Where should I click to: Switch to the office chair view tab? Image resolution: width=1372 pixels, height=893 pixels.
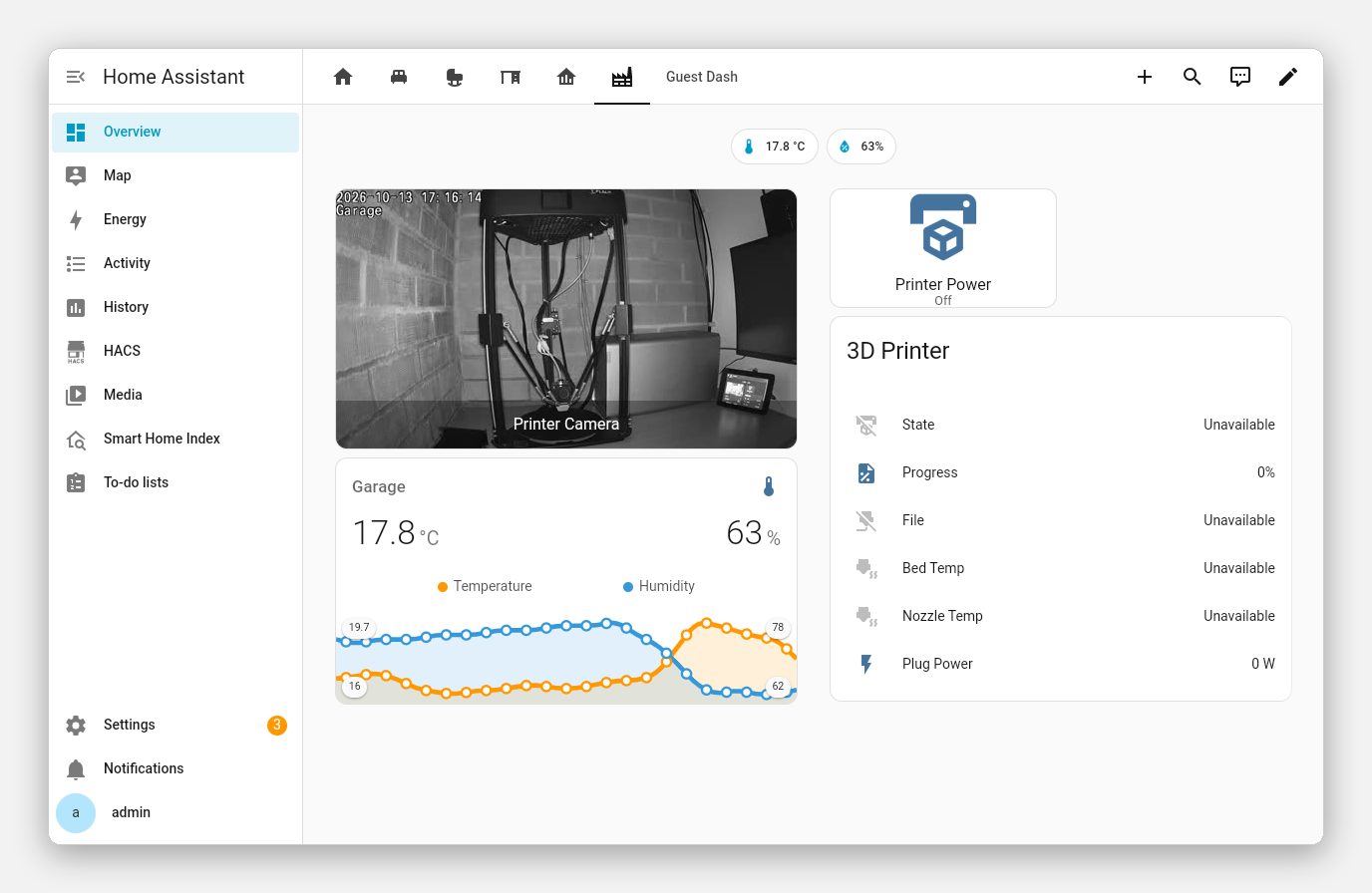455,77
